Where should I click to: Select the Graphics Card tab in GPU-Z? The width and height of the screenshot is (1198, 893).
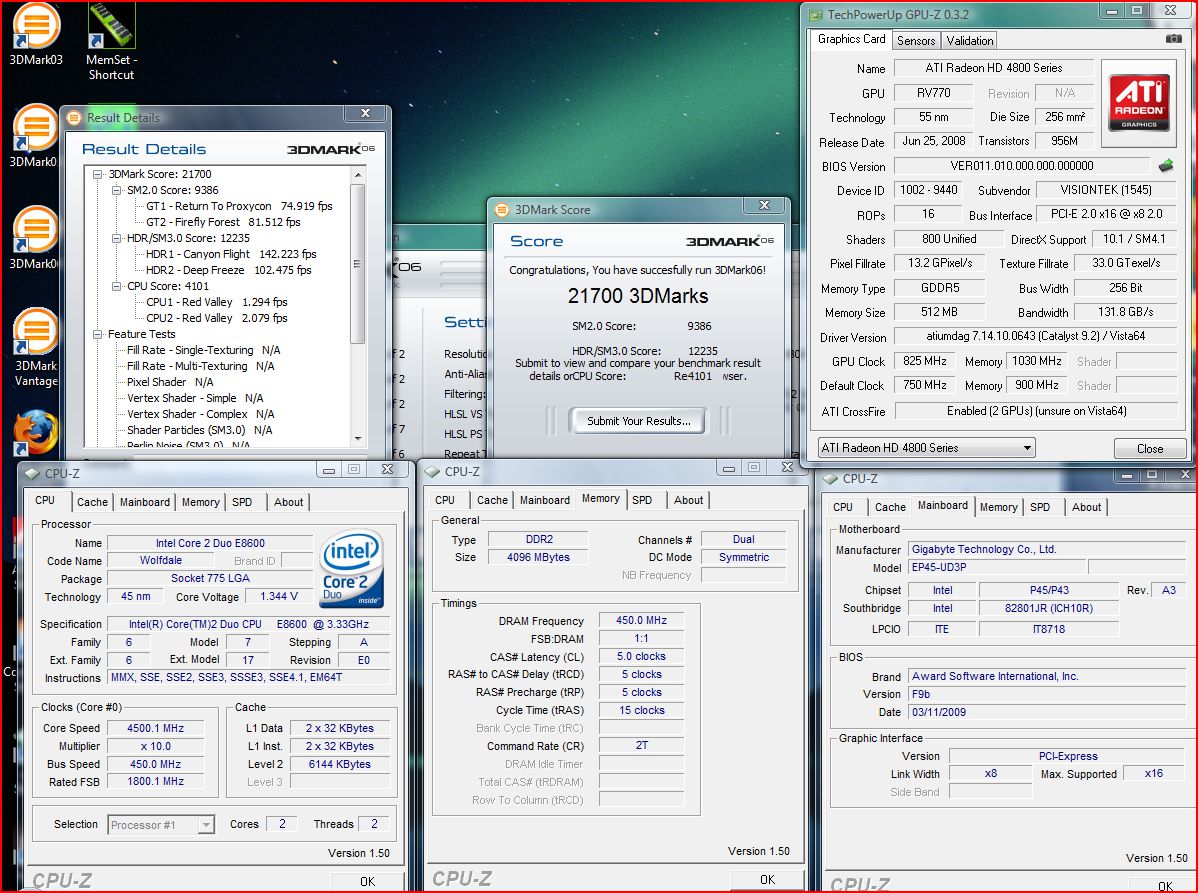pyautogui.click(x=851, y=39)
